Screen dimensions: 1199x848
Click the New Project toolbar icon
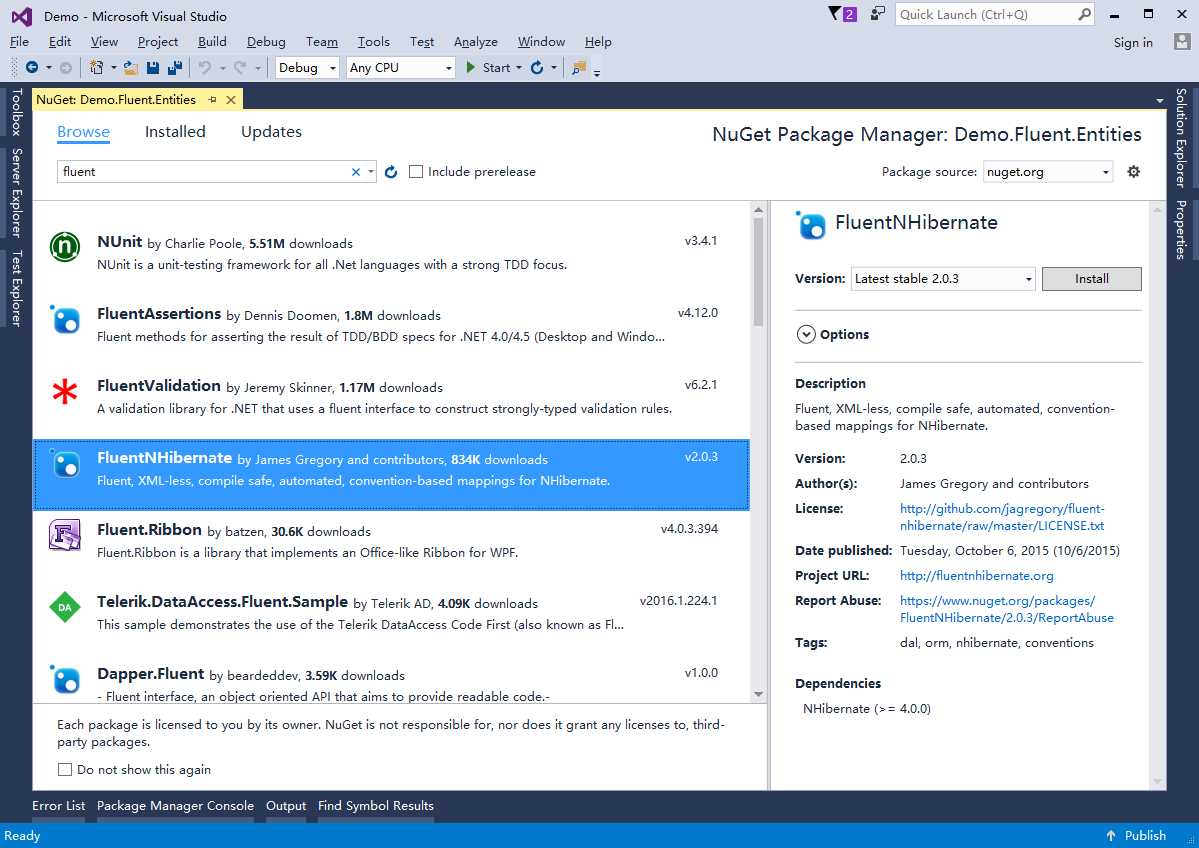96,67
